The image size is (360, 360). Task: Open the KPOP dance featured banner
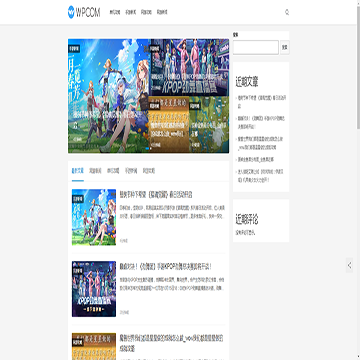tap(189, 67)
